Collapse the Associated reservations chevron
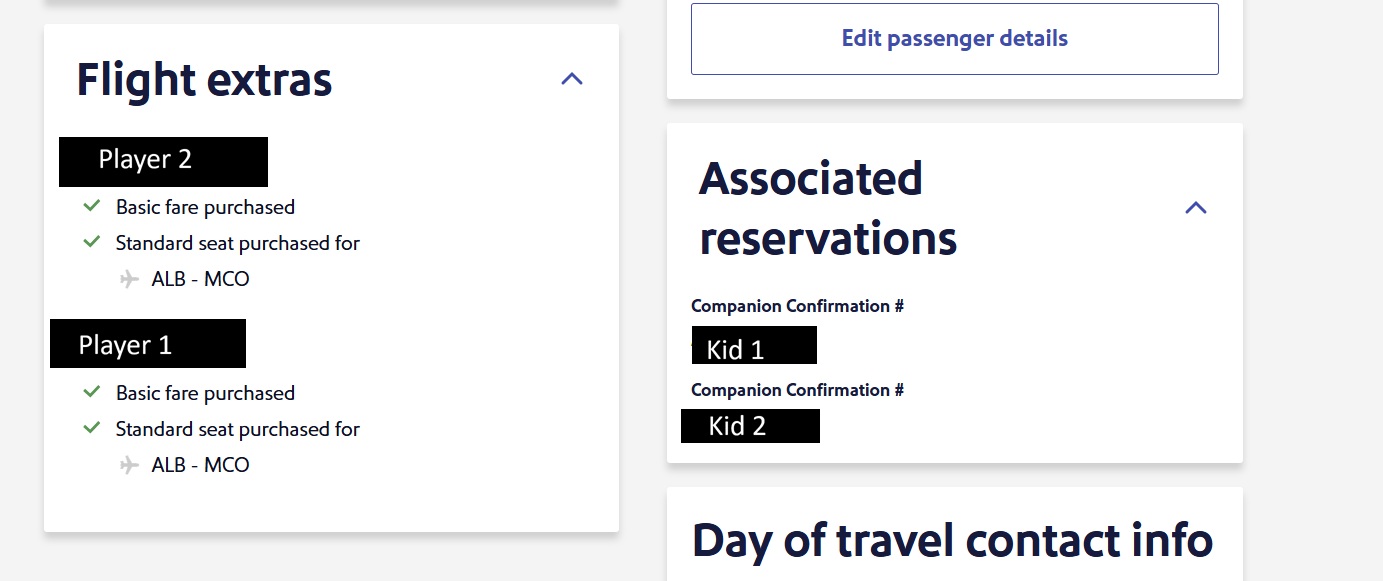Viewport: 1383px width, 581px height. 1195,208
